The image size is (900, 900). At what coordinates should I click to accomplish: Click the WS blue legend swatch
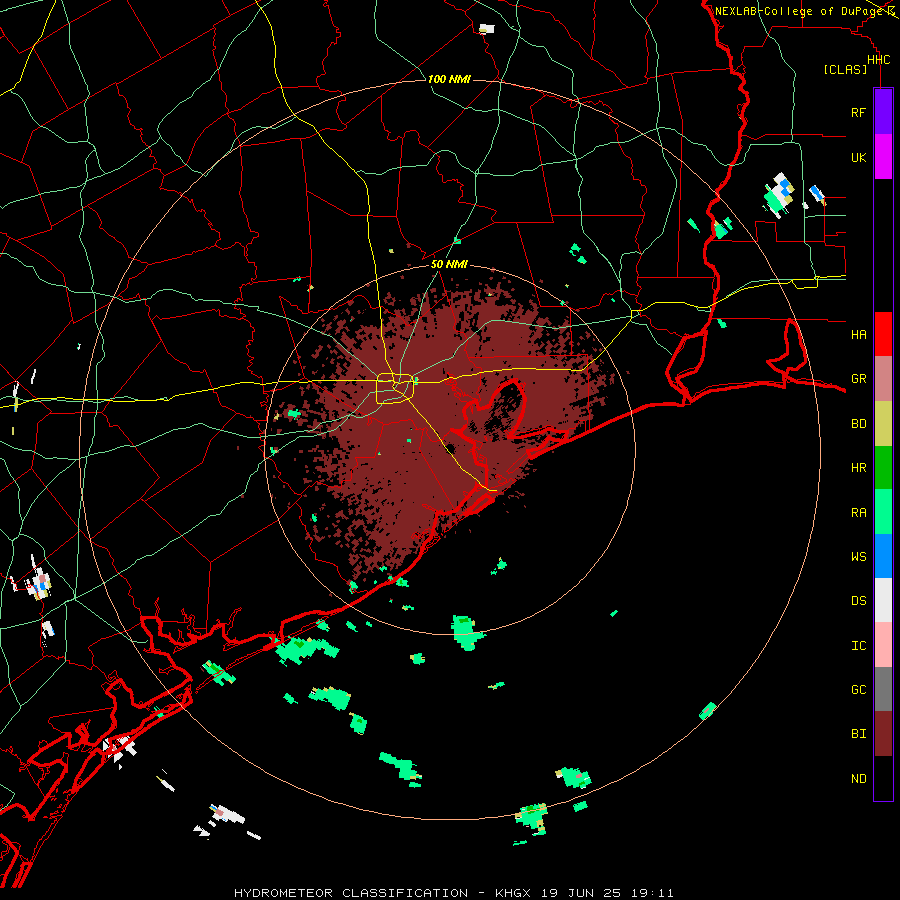coord(883,556)
